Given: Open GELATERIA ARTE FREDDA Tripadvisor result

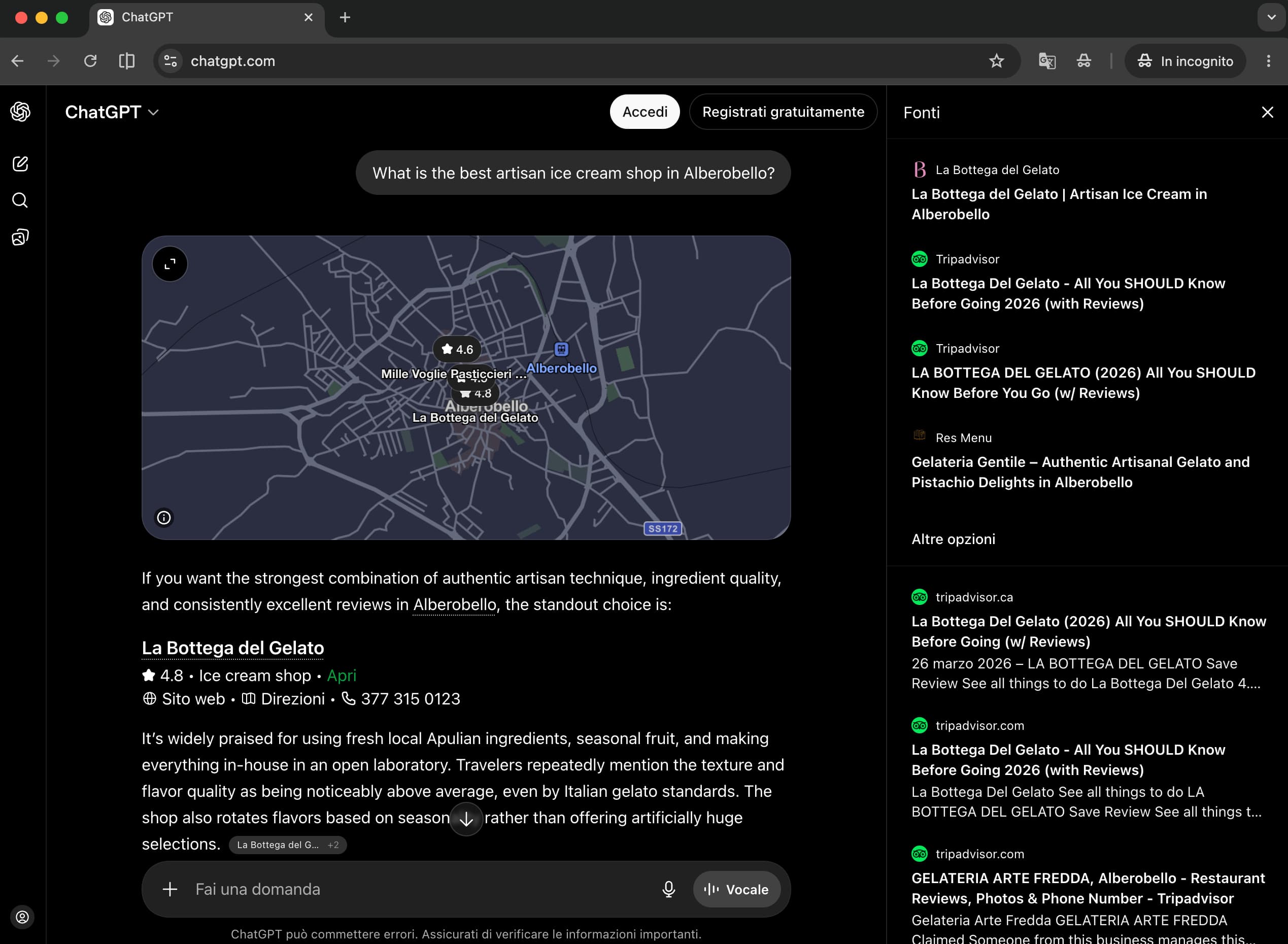Looking at the screenshot, I should click(1089, 894).
